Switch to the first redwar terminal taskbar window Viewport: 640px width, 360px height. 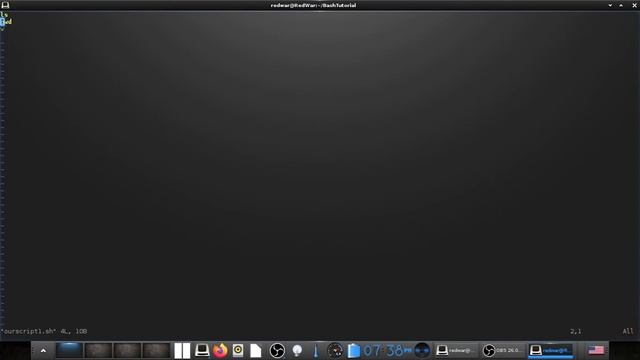click(x=455, y=350)
